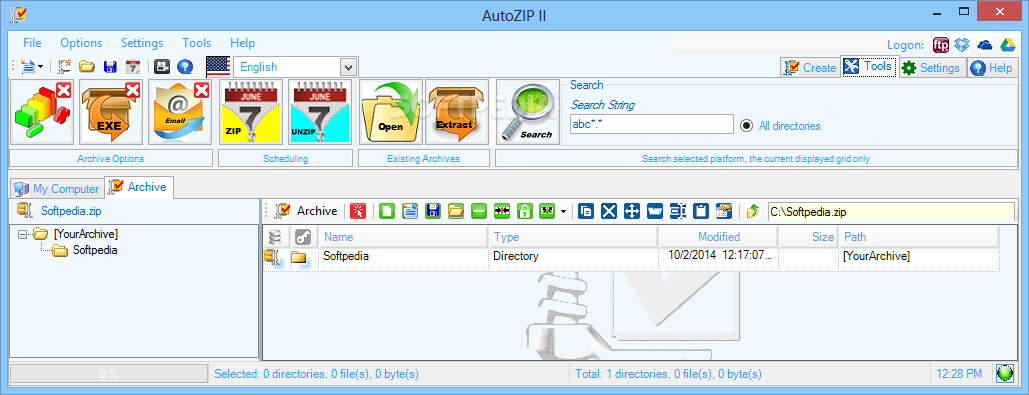The height and width of the screenshot is (395, 1029).
Task: Click the Search magnifier icon
Action: [528, 112]
